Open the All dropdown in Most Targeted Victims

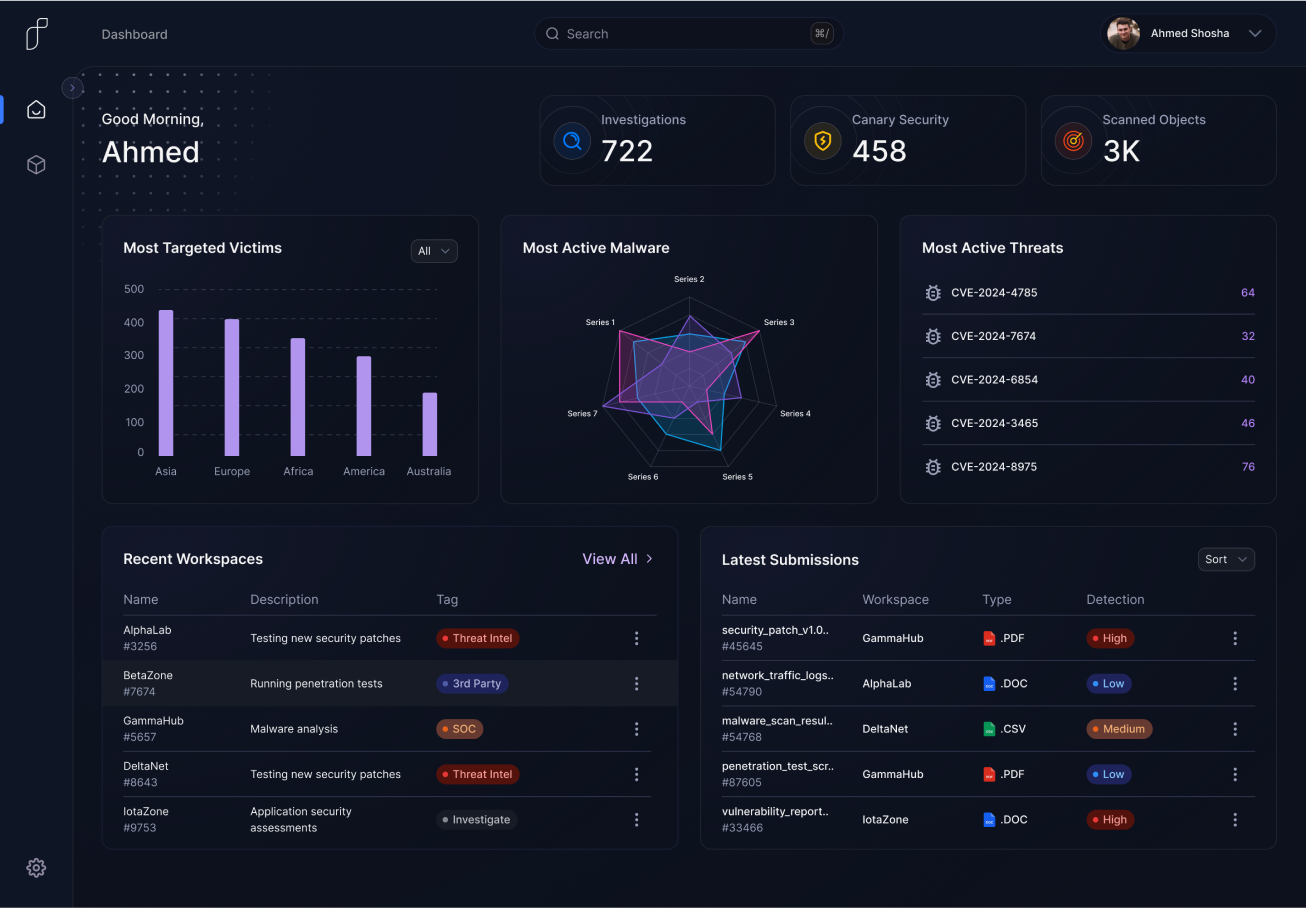tap(434, 251)
